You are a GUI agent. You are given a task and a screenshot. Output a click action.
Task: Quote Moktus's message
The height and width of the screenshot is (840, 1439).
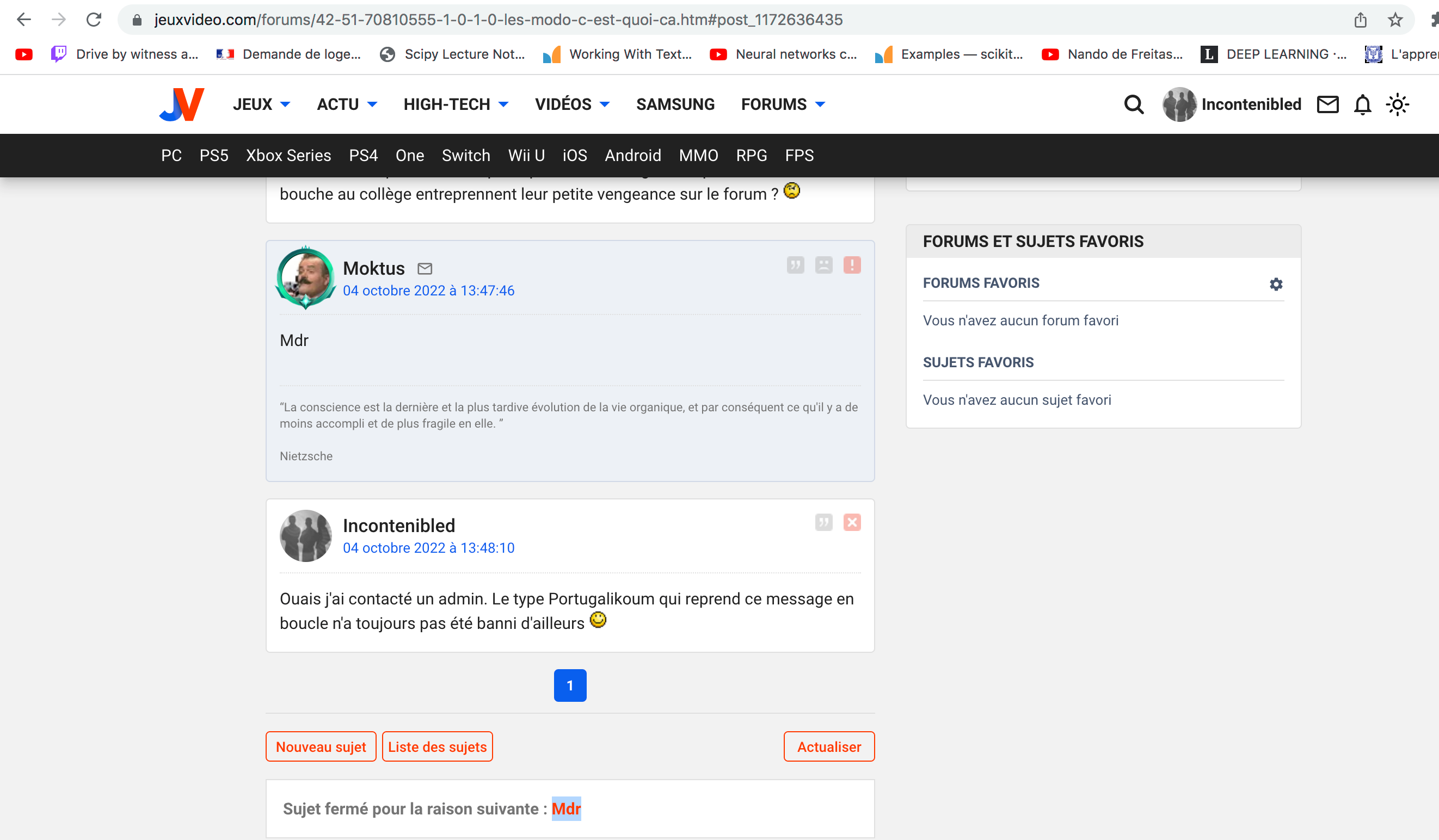(795, 265)
